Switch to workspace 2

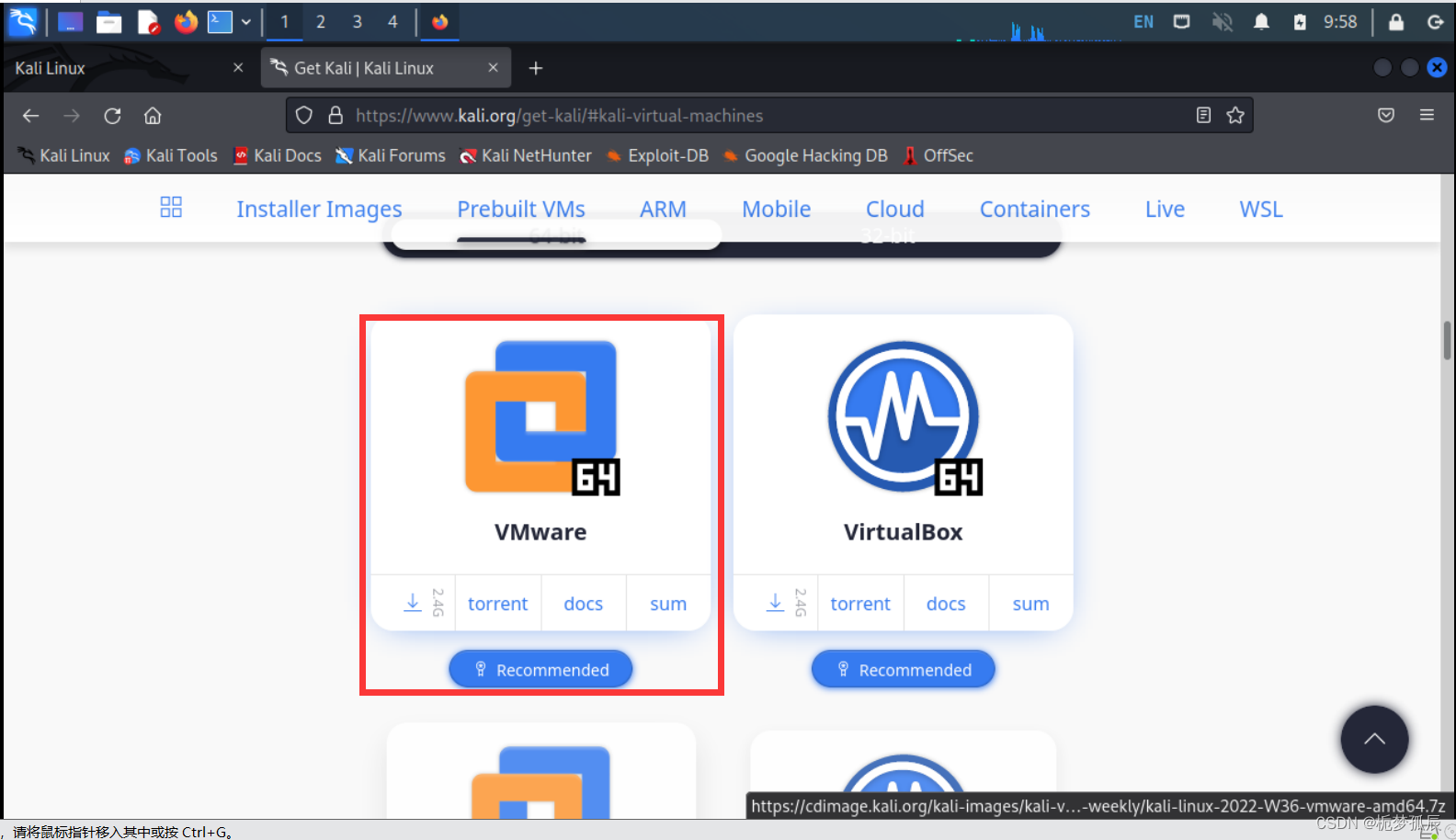pyautogui.click(x=321, y=22)
